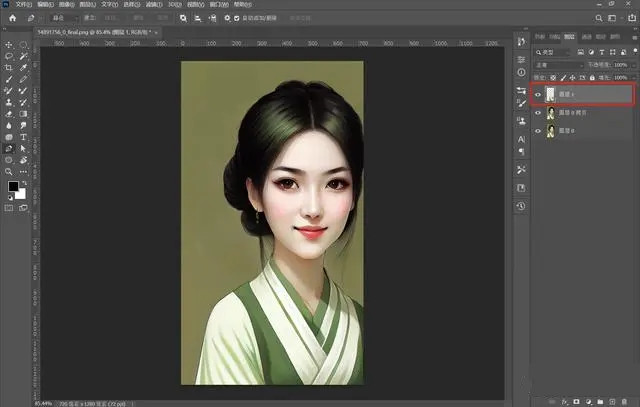Toggle the 自动添加/删除 checkbox

pos(237,18)
